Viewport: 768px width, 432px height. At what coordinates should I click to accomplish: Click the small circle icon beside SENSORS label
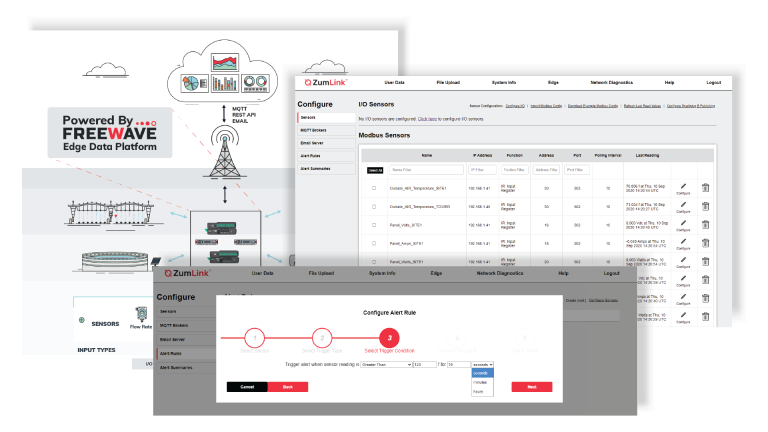point(82,320)
